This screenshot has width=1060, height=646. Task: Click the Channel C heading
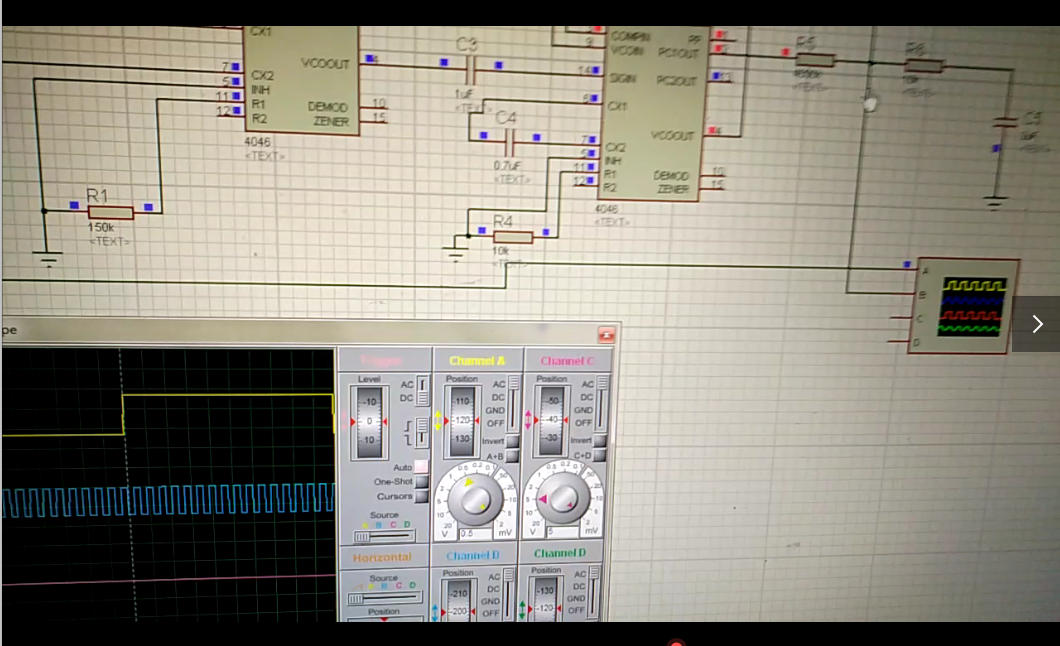click(x=567, y=361)
